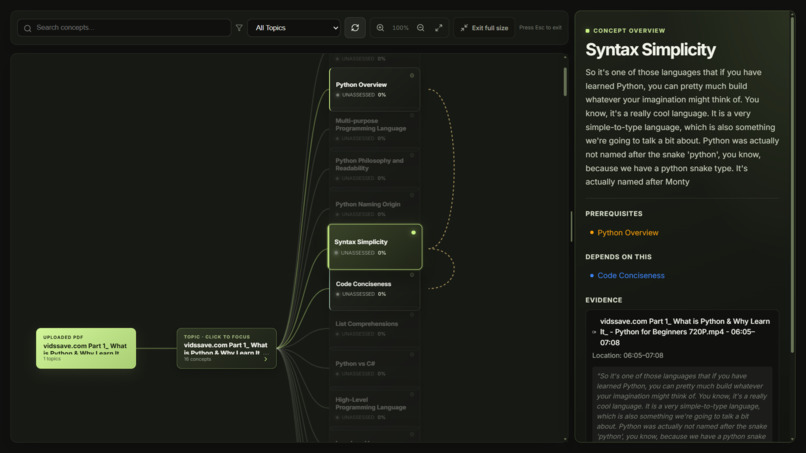Click the 100% zoom level text
Image resolution: width=806 pixels, height=453 pixels.
(x=400, y=28)
